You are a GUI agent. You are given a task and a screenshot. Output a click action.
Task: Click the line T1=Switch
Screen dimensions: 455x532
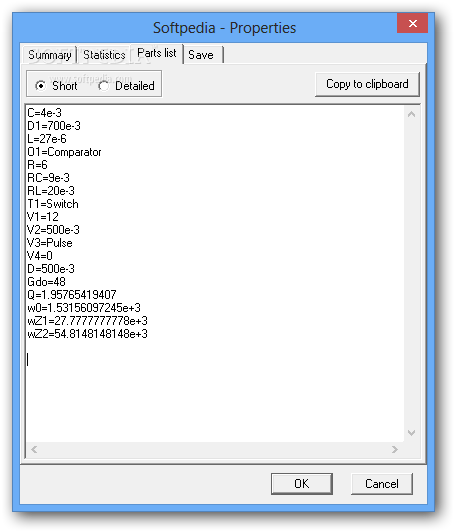click(53, 204)
